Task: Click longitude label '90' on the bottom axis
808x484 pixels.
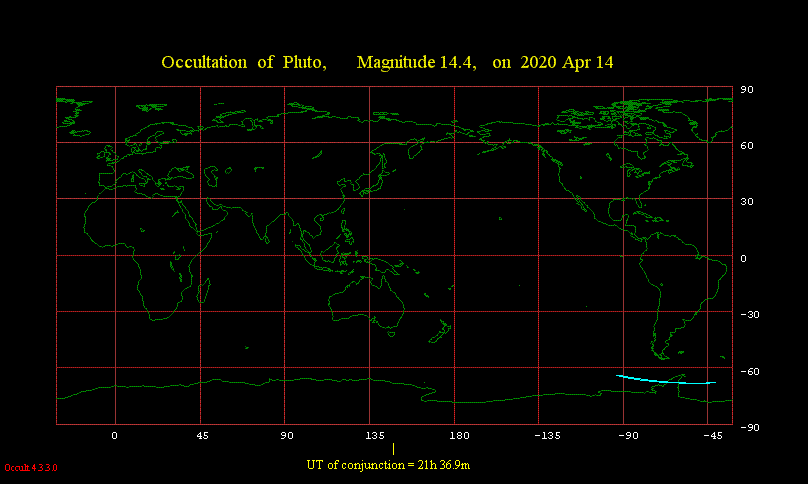Action: point(287,436)
